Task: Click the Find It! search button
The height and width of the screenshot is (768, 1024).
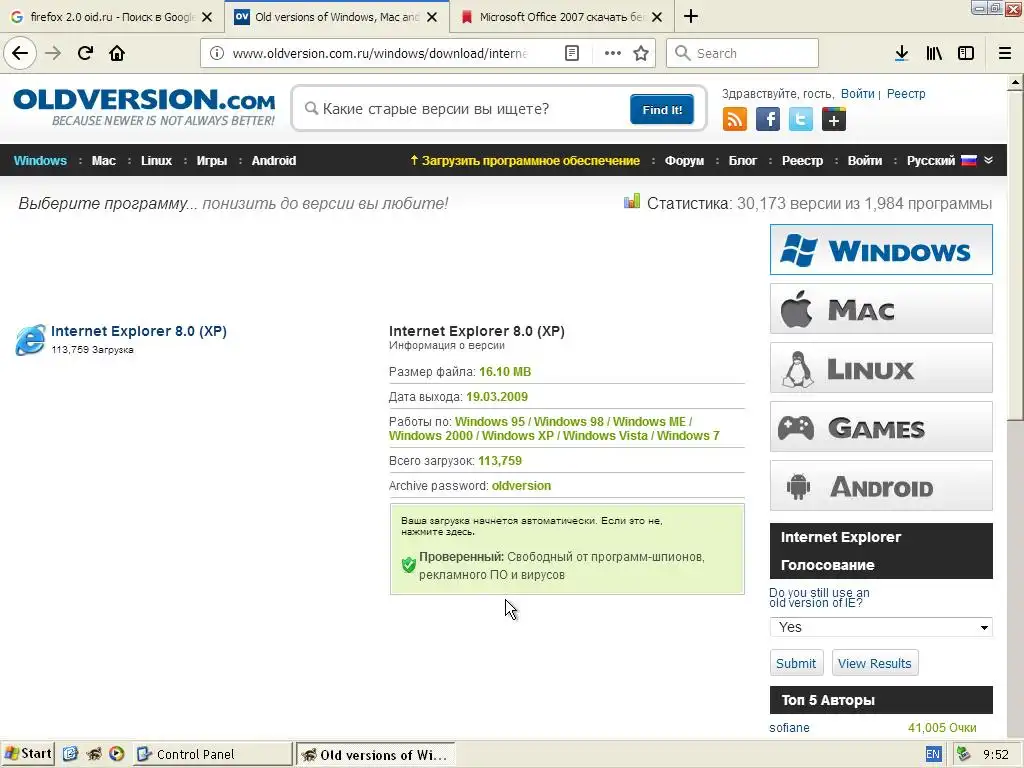Action: [x=662, y=109]
